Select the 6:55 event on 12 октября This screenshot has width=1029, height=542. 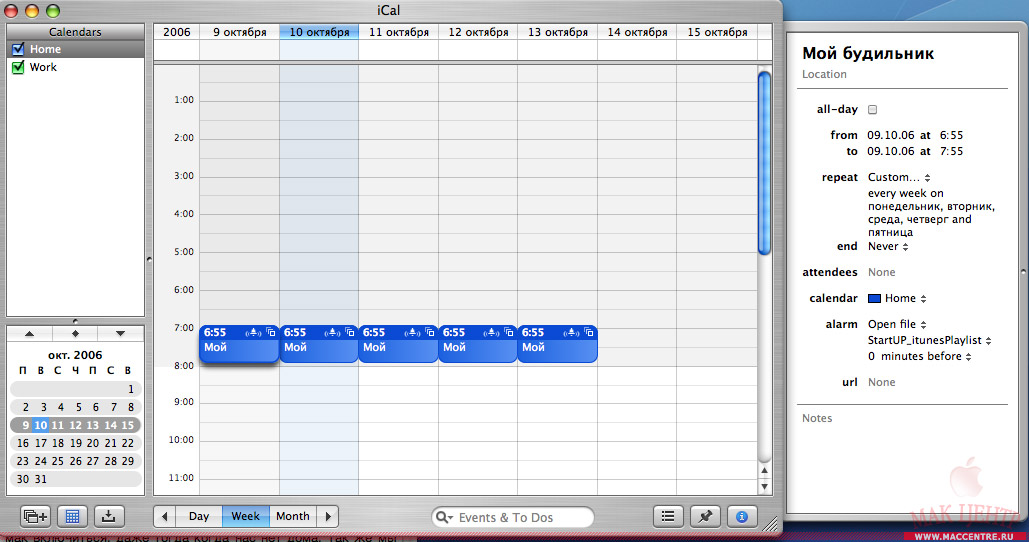[478, 344]
